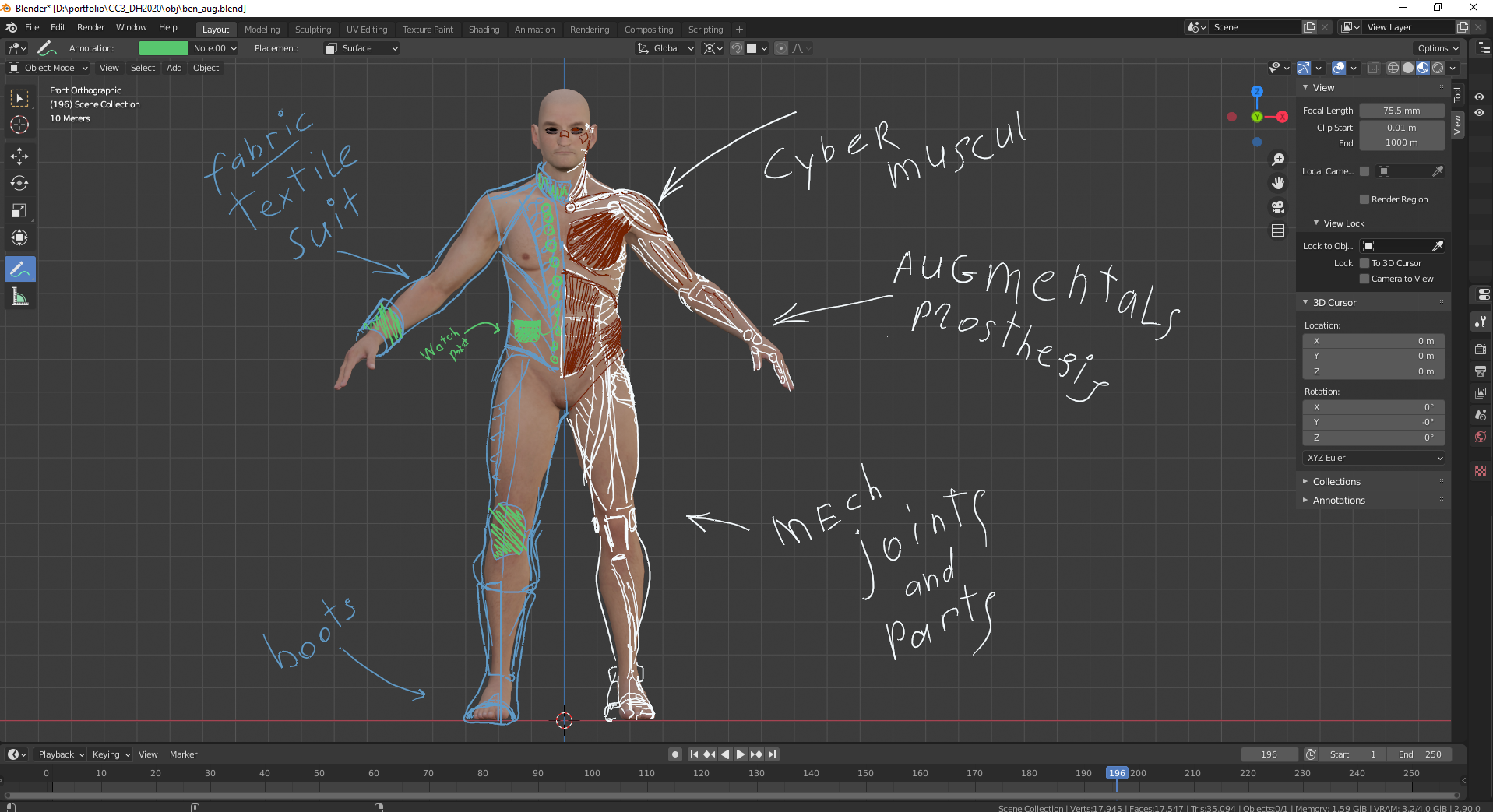Toggle the viewport Overlays button
The width and height of the screenshot is (1493, 812).
[x=1339, y=68]
